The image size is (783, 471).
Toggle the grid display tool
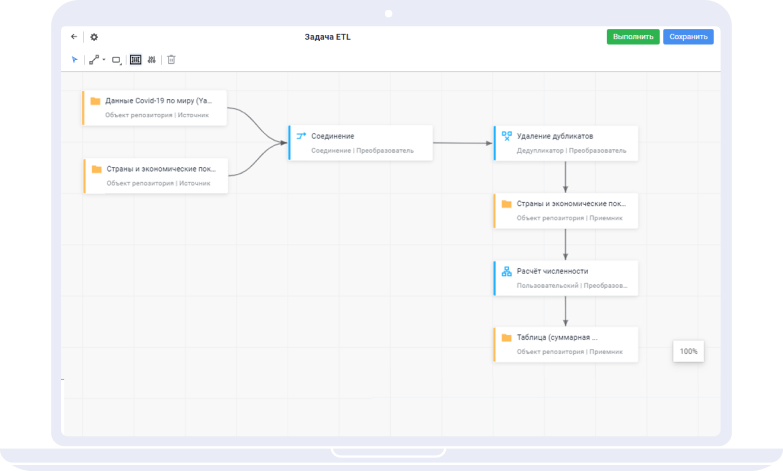pos(135,60)
